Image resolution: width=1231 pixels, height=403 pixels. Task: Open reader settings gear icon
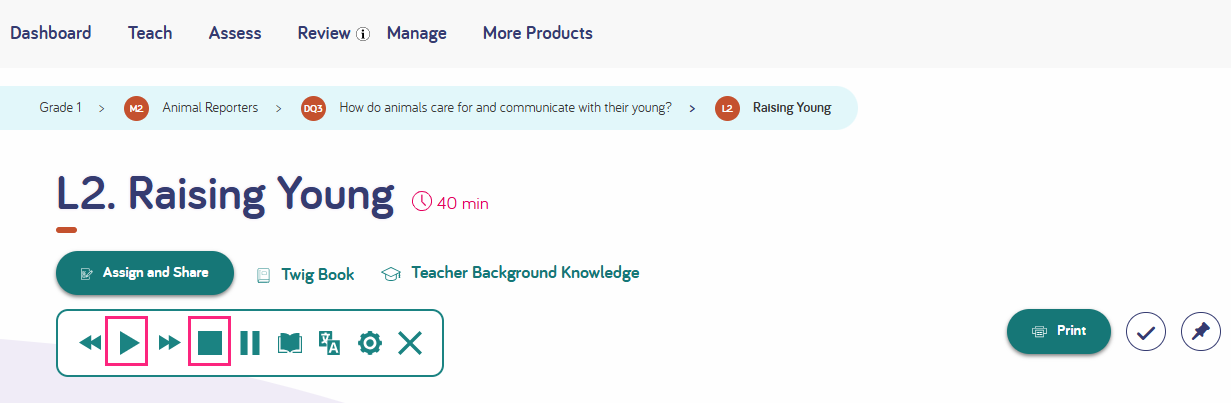click(x=370, y=343)
